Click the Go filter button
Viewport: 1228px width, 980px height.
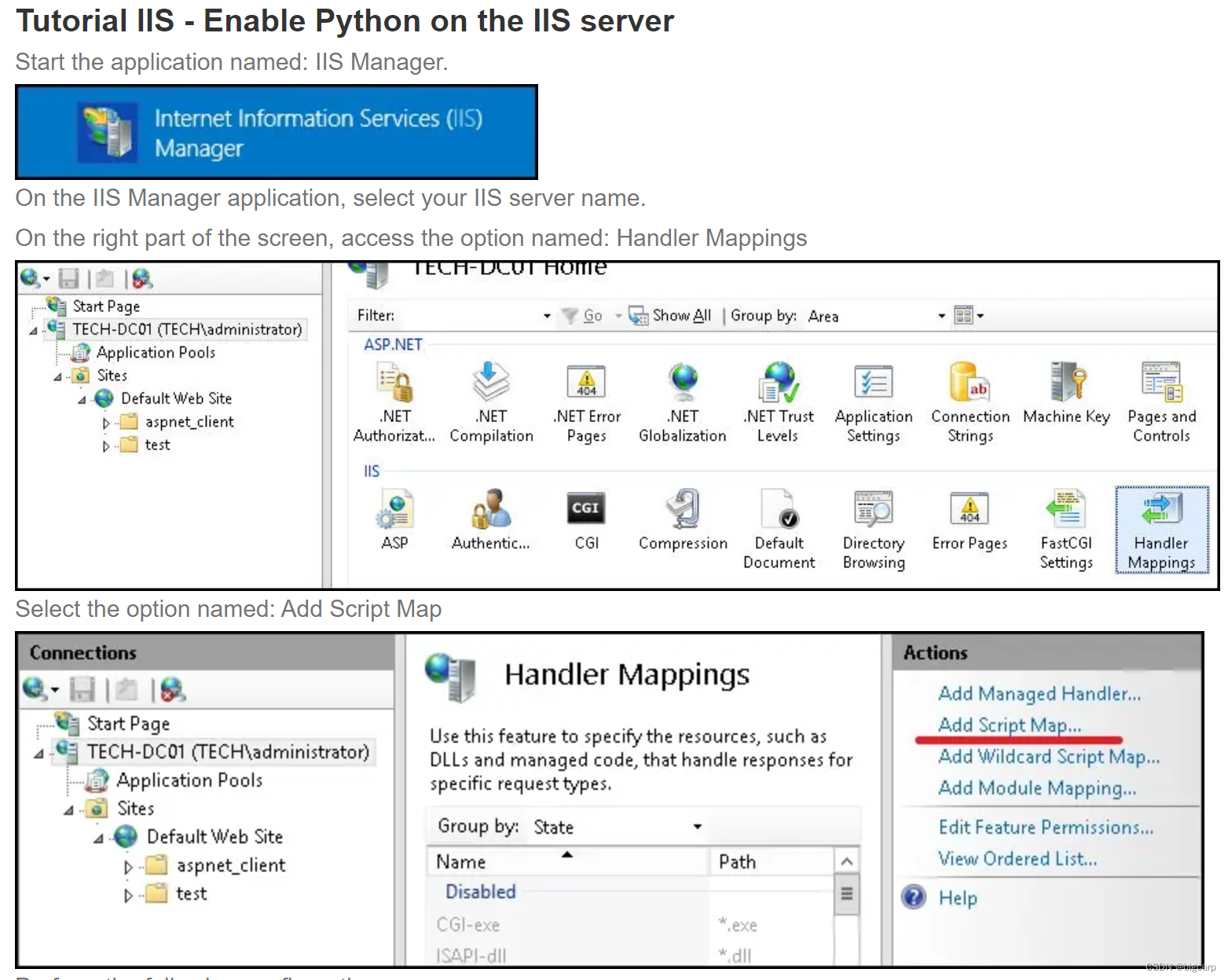point(584,315)
